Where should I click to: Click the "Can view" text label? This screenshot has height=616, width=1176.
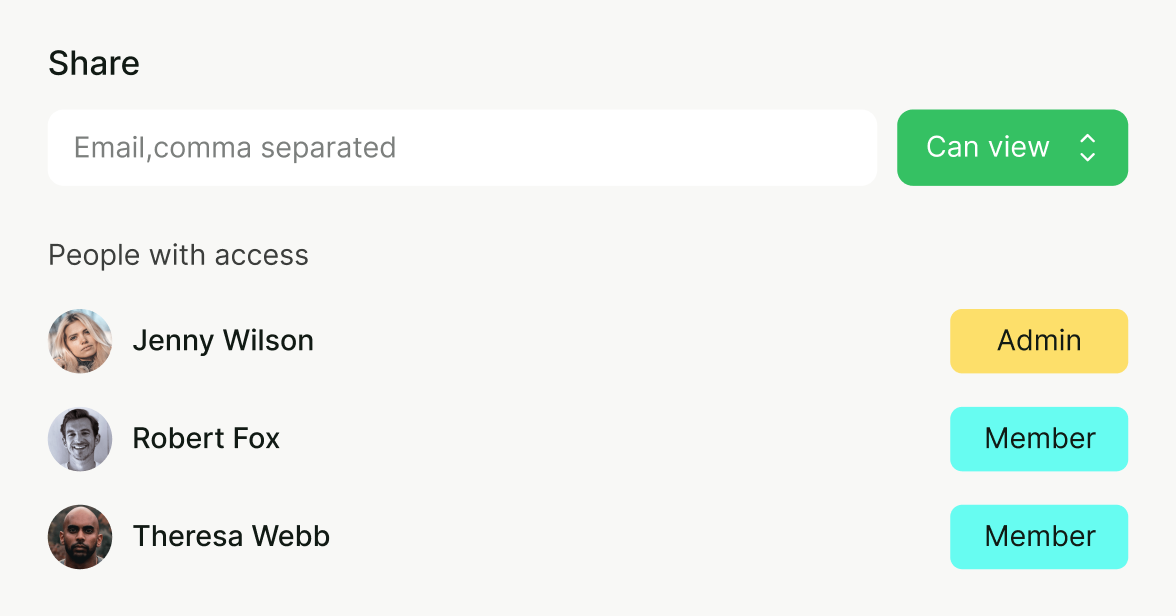(x=987, y=148)
